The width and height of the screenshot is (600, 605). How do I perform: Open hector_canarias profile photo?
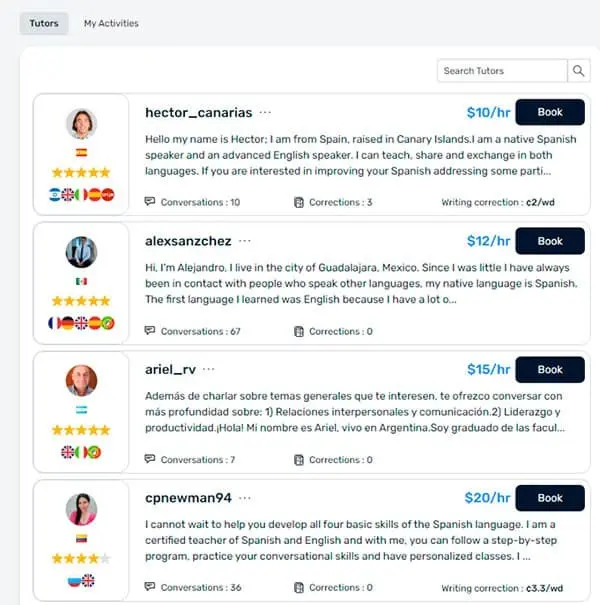[x=81, y=123]
